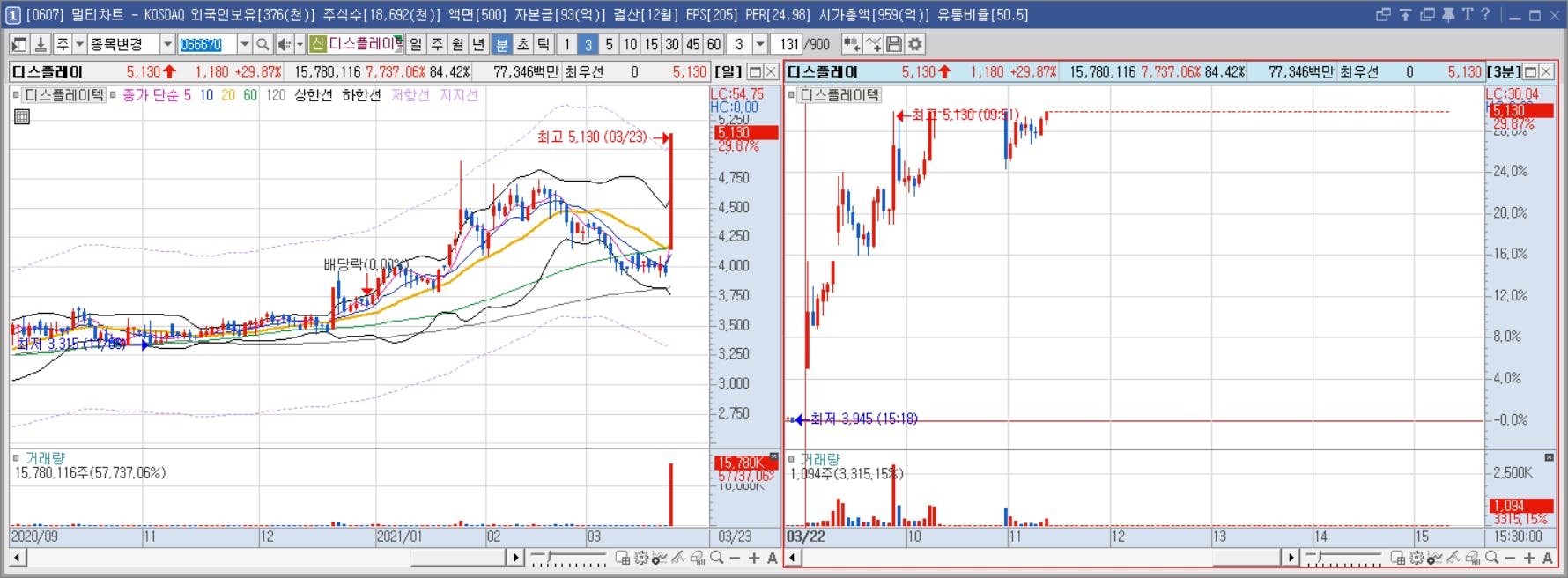1568x578 pixels.
Task: Expand the stock code dropdown arrow
Action: pyautogui.click(x=244, y=44)
